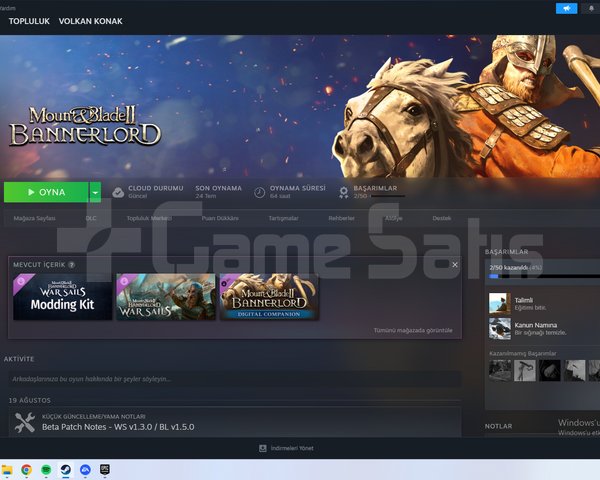Click the downloads icon beside İndirmeleri Yönet

point(262,448)
